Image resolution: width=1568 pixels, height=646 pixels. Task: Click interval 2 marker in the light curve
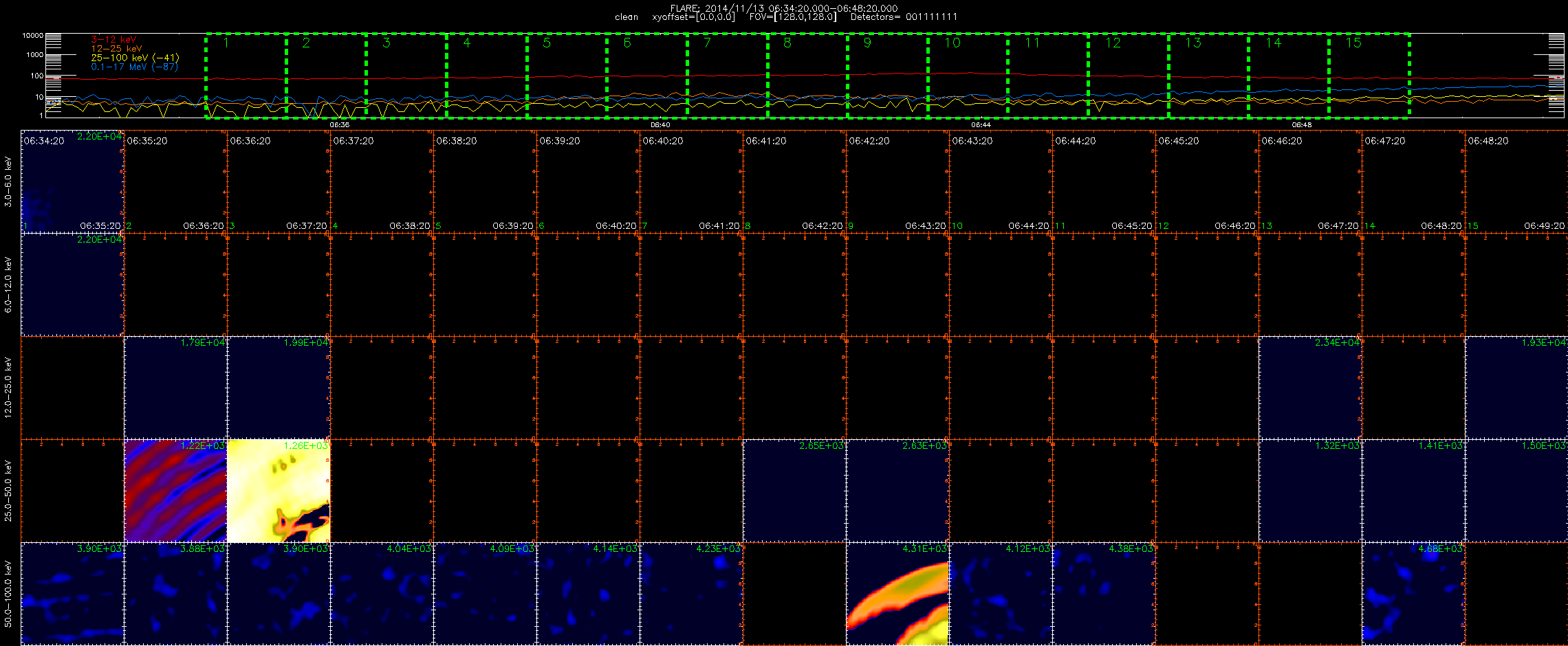pos(306,43)
